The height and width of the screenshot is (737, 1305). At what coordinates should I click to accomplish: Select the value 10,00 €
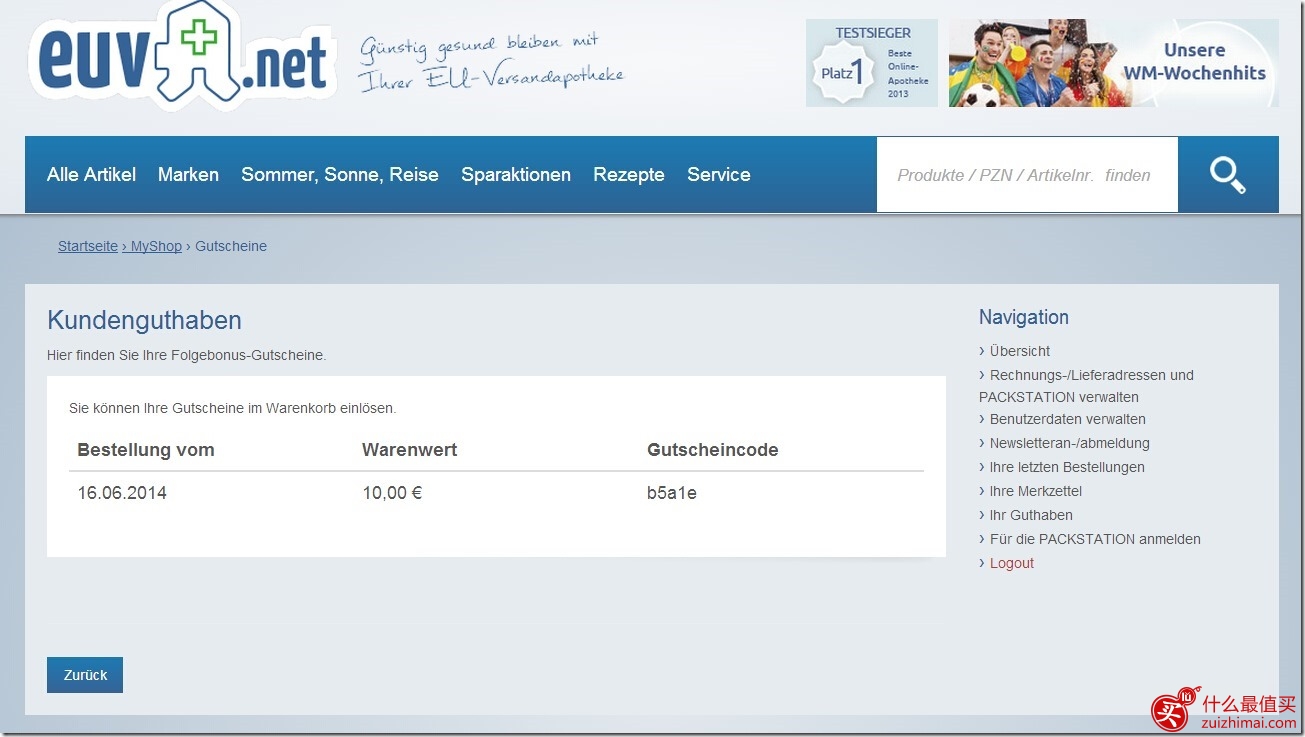coord(392,493)
